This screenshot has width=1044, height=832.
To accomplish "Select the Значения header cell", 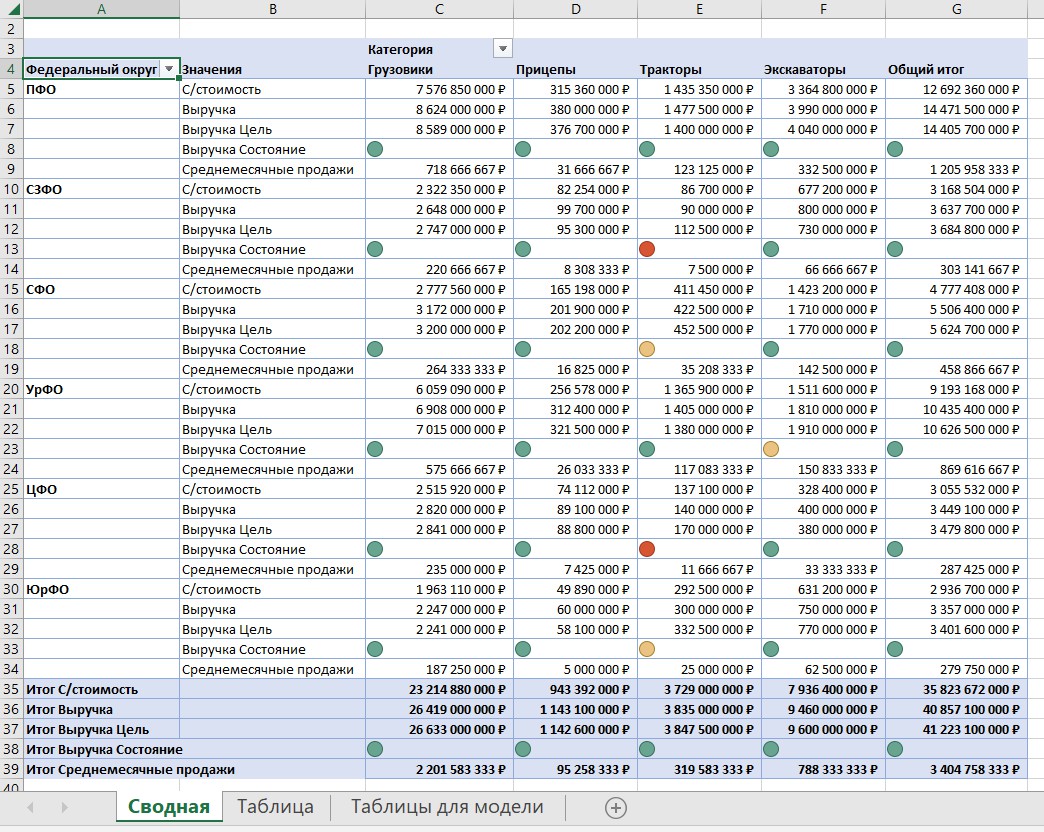I will 272,69.
